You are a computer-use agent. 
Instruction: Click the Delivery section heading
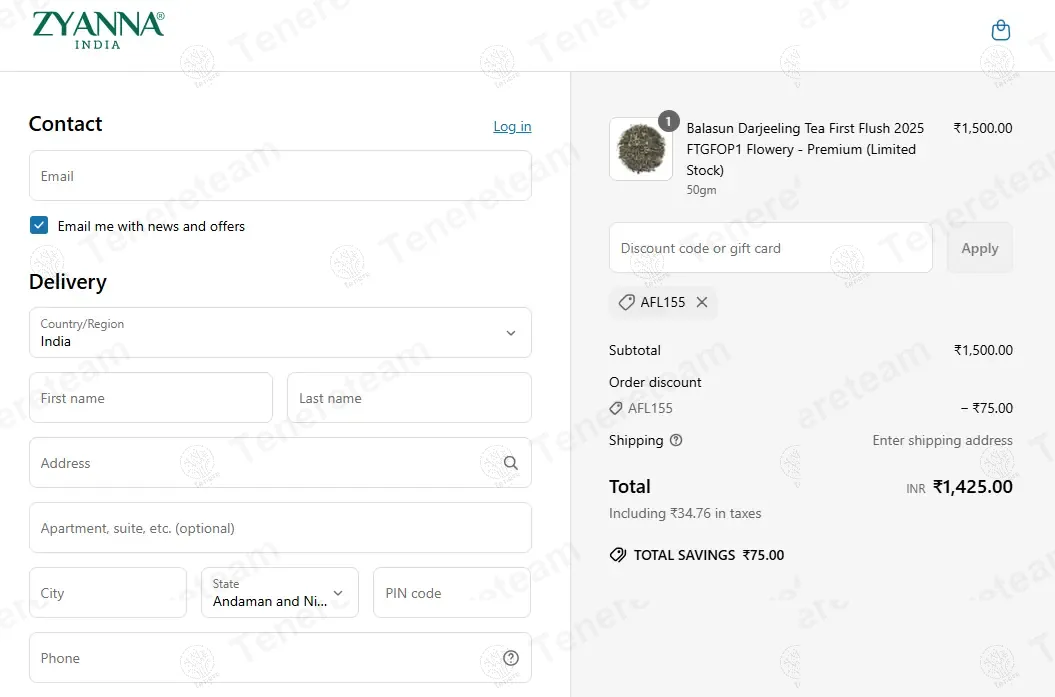click(67, 282)
